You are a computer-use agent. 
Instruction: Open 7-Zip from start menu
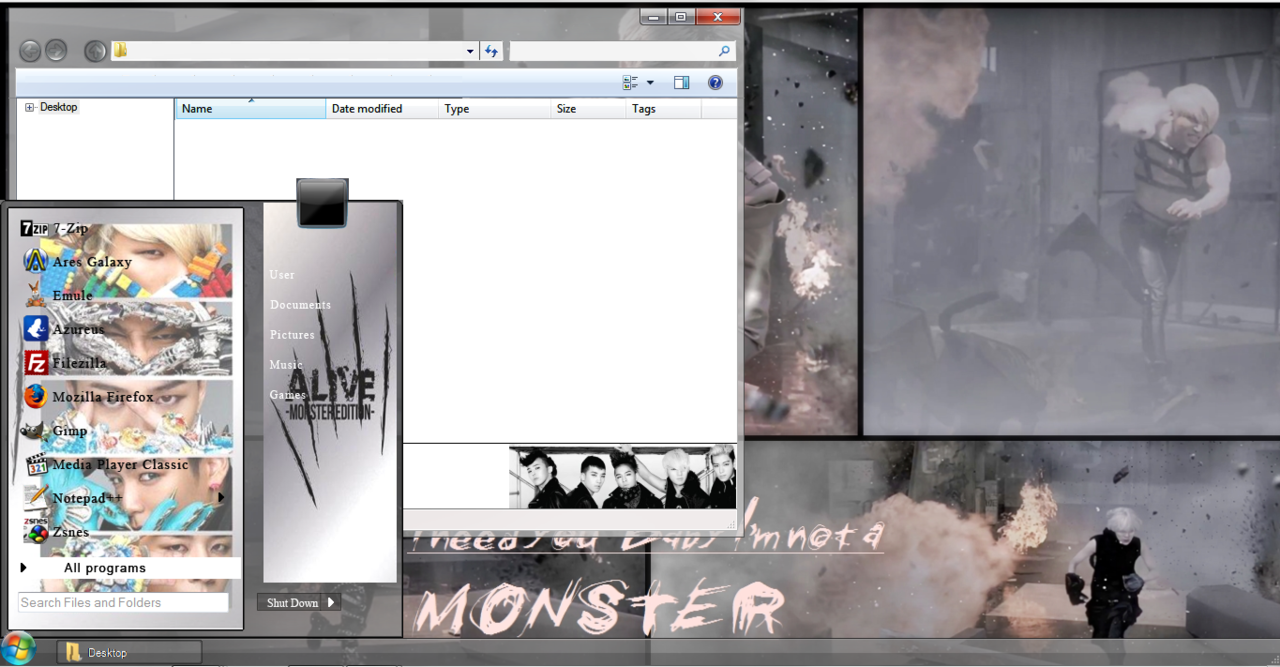coord(55,229)
